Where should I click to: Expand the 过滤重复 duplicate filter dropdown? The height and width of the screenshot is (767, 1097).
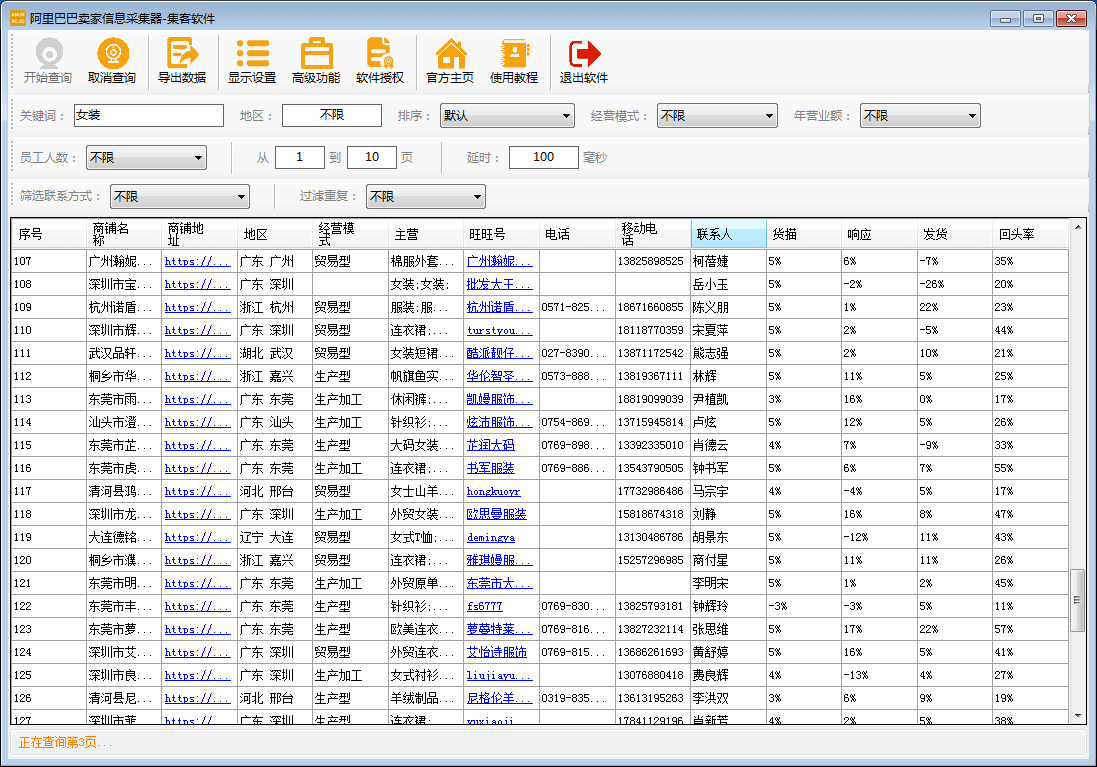(x=425, y=197)
